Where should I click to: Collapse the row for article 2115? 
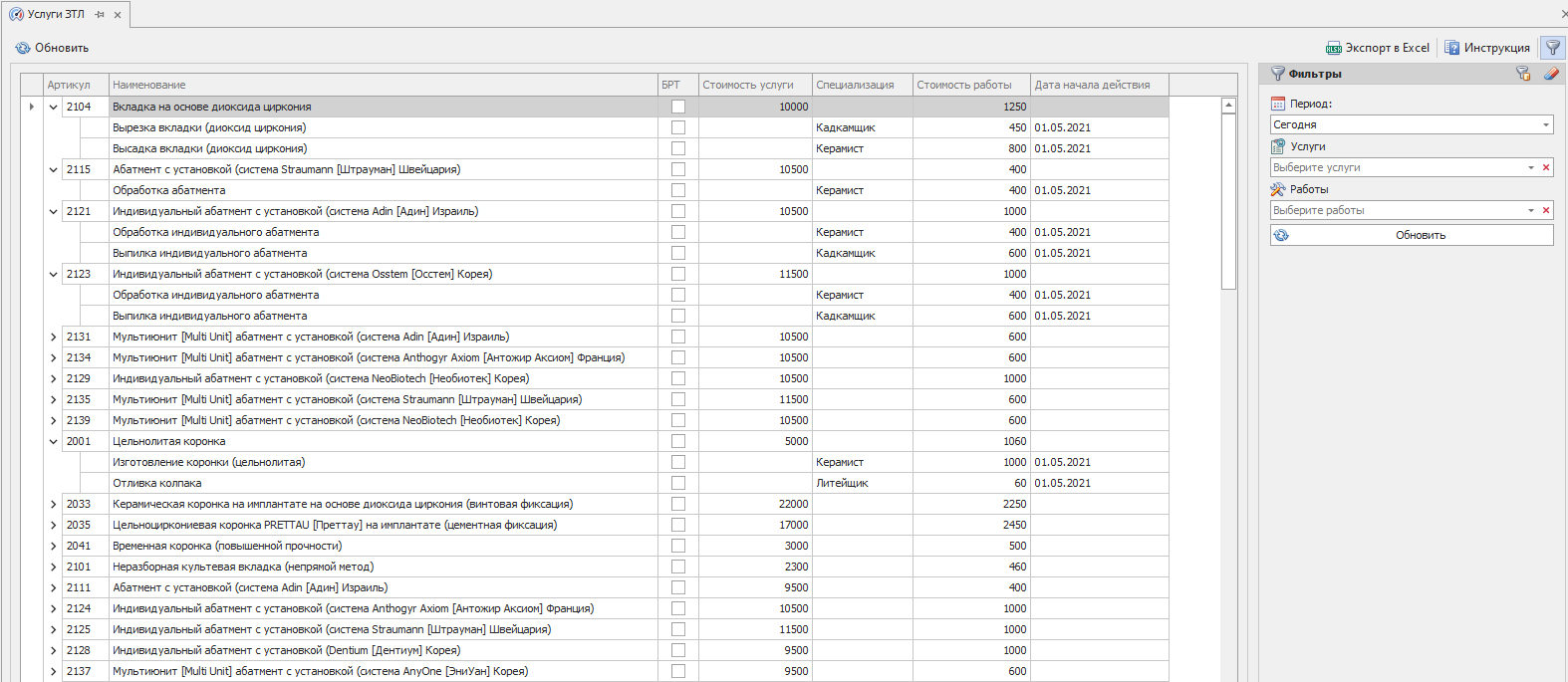pyautogui.click(x=54, y=169)
